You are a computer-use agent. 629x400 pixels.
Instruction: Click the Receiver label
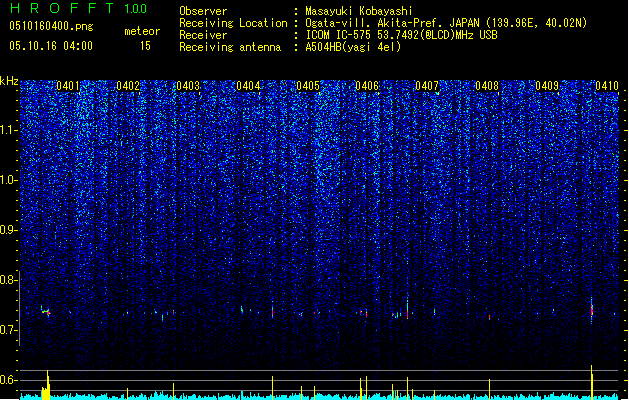[x=203, y=35]
